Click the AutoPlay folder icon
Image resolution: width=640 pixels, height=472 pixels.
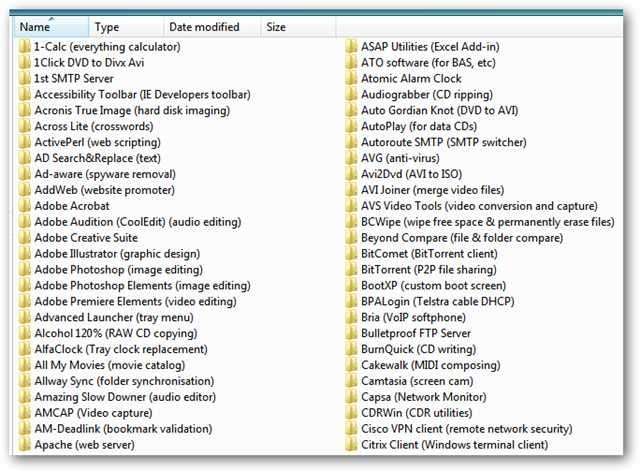351,126
